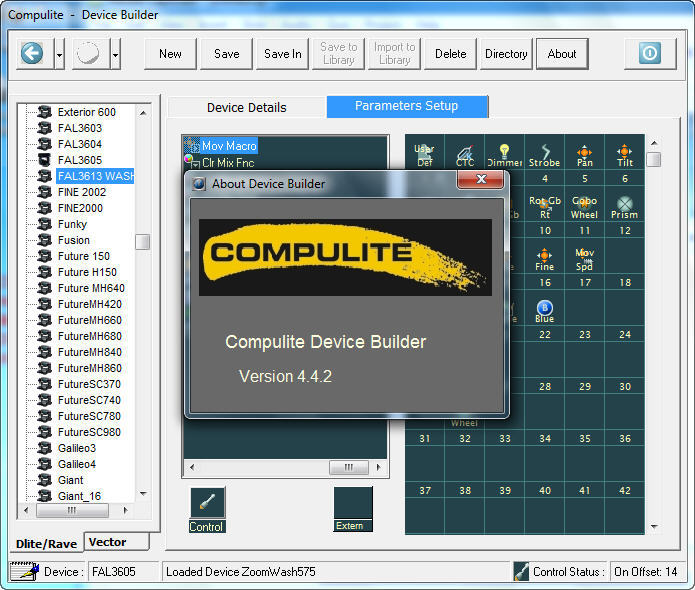Click the Funky device icon
The width and height of the screenshot is (695, 590).
pyautogui.click(x=44, y=224)
